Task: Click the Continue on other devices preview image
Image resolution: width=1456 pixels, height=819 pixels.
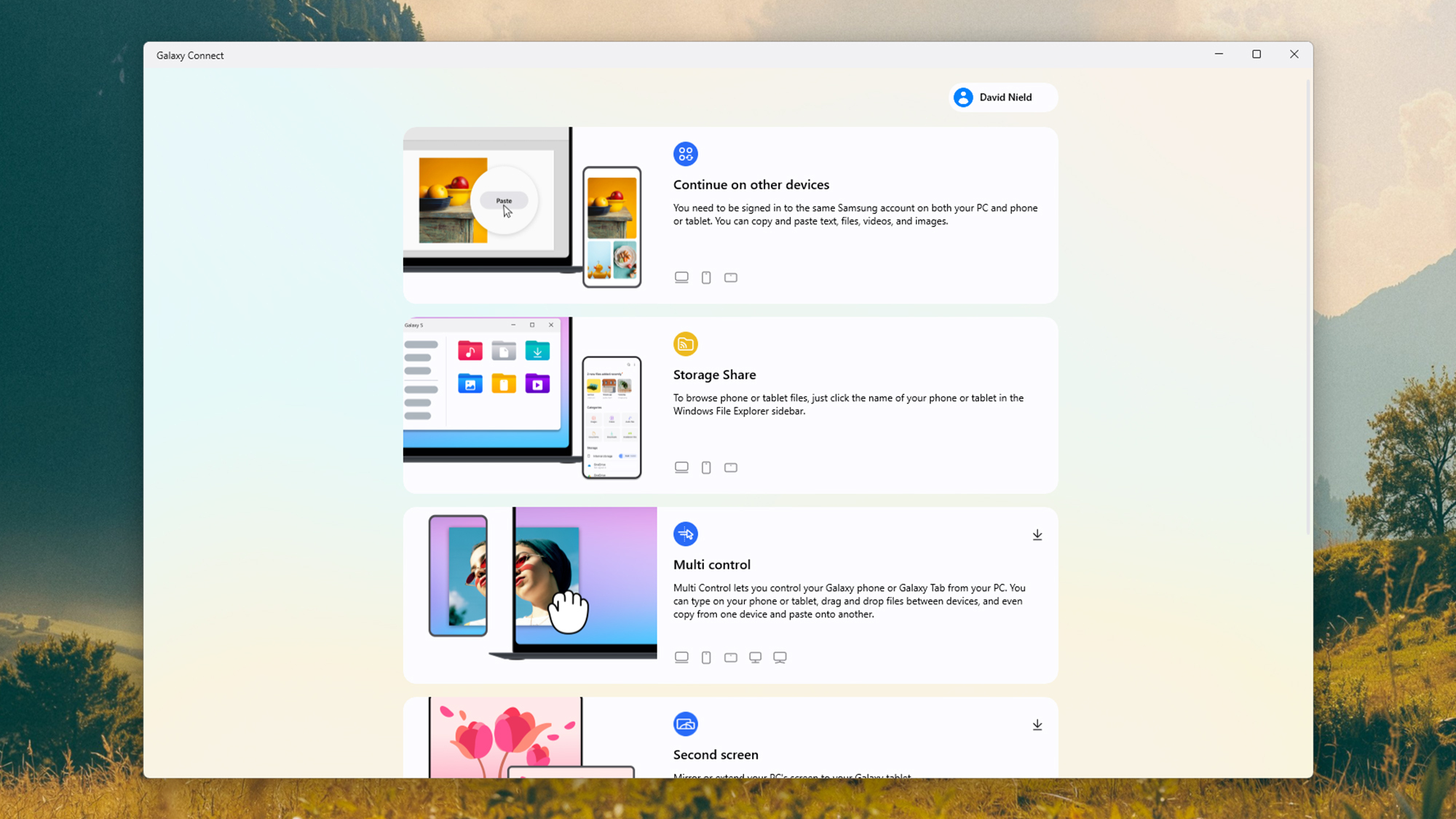Action: pyautogui.click(x=521, y=211)
